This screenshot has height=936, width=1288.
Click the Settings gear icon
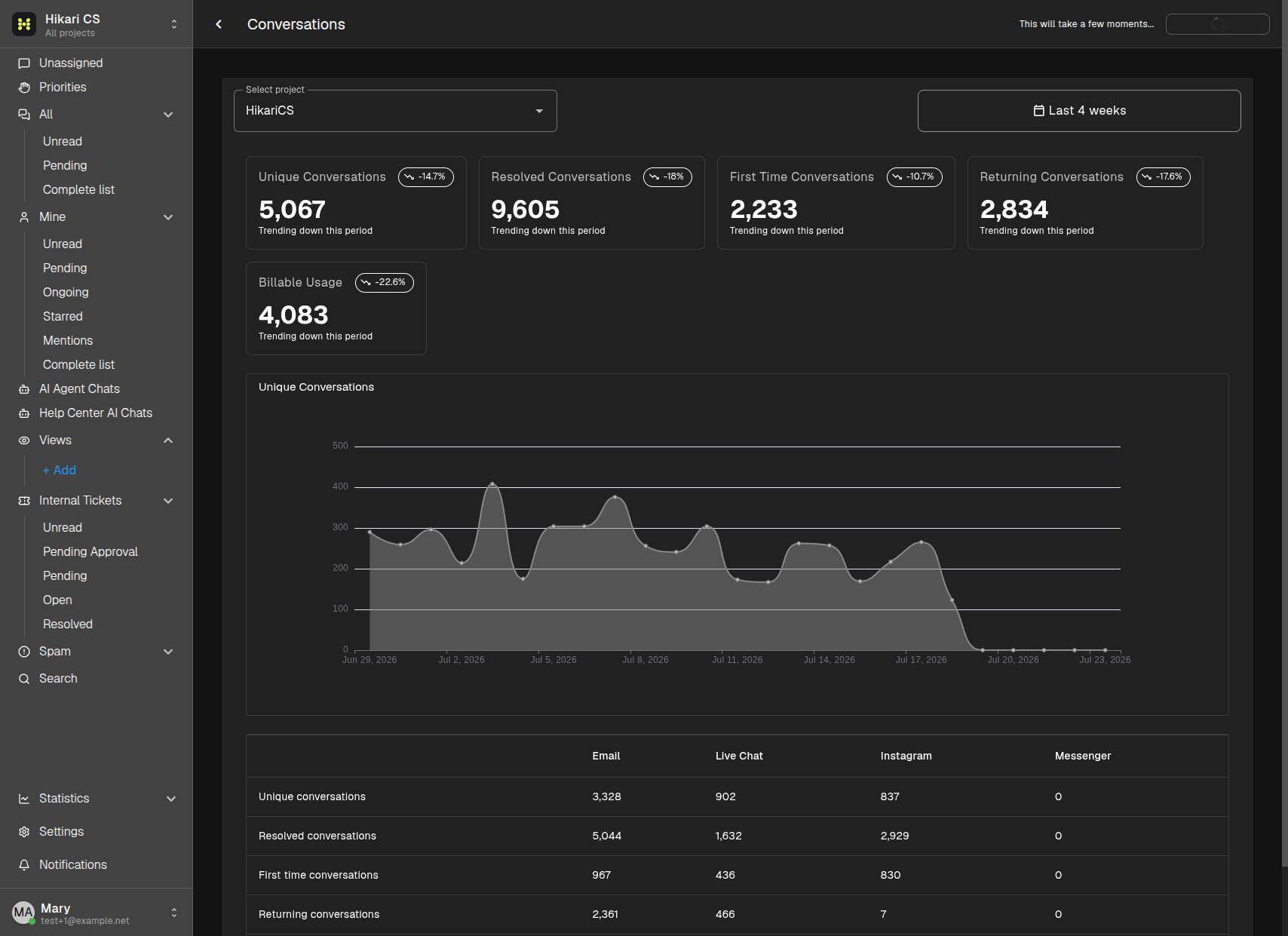[24, 832]
